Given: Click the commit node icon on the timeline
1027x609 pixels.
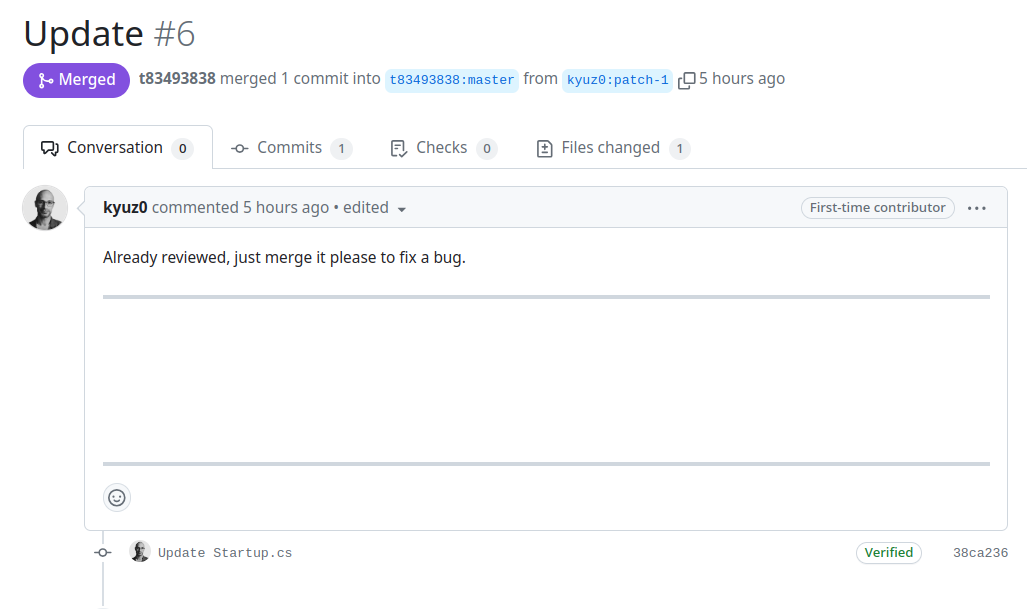Looking at the screenshot, I should click(102, 551).
